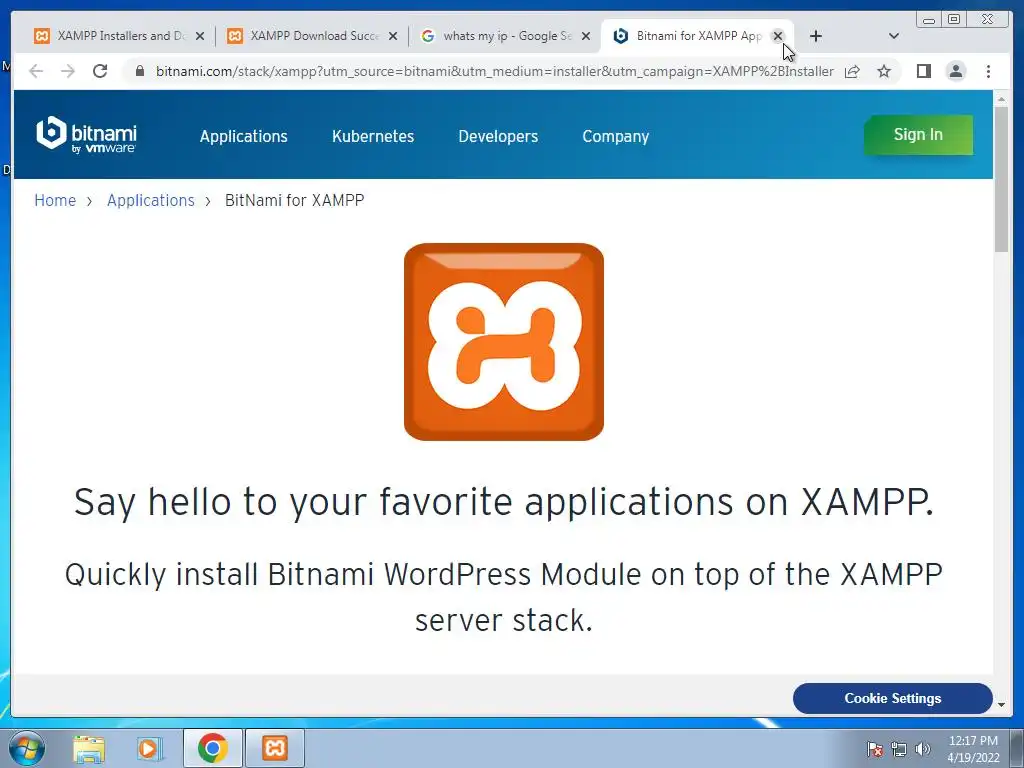Click the page vertical scrollbar thumb

click(1001, 178)
